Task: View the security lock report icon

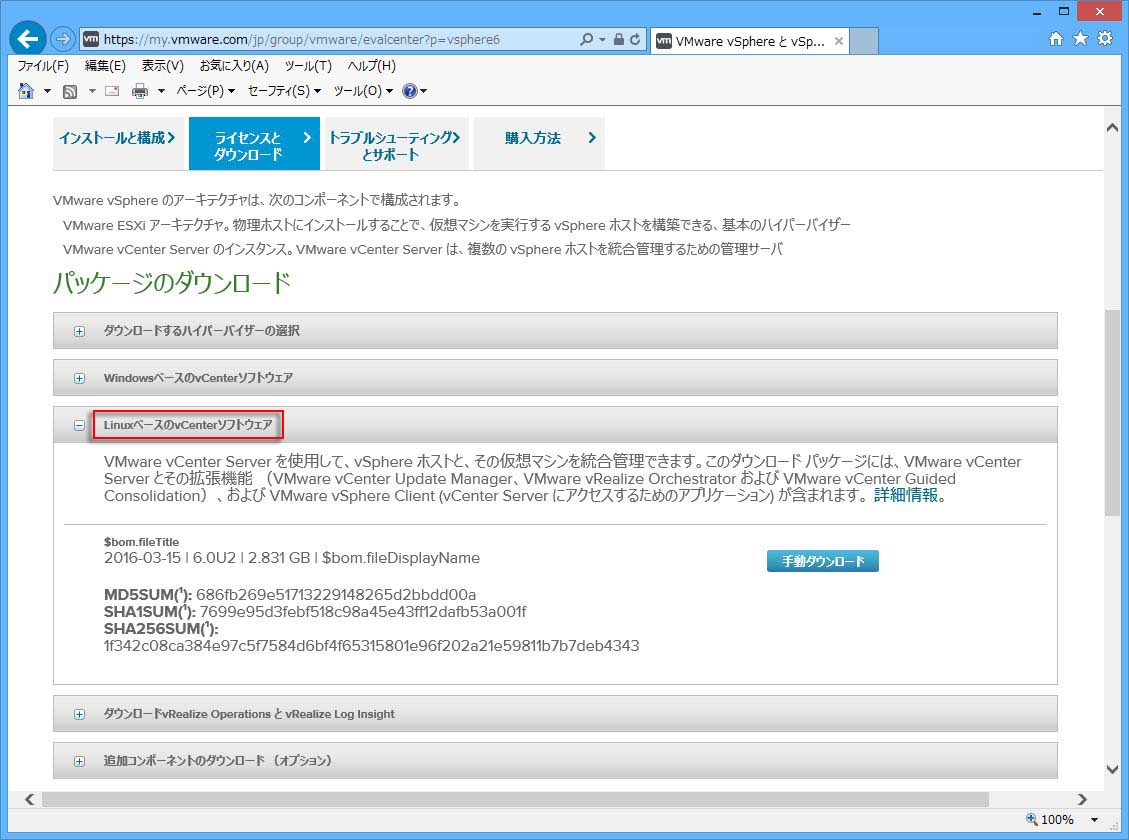Action: pyautogui.click(x=619, y=40)
